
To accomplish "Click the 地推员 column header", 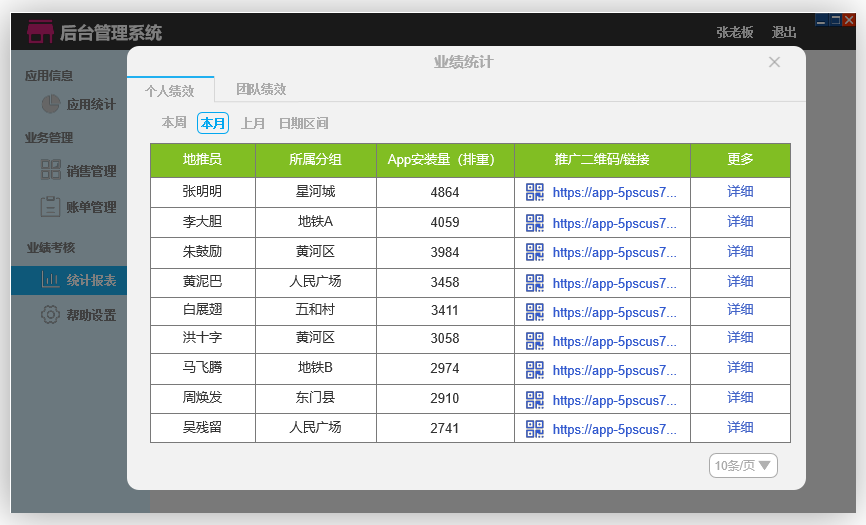I will coord(203,160).
